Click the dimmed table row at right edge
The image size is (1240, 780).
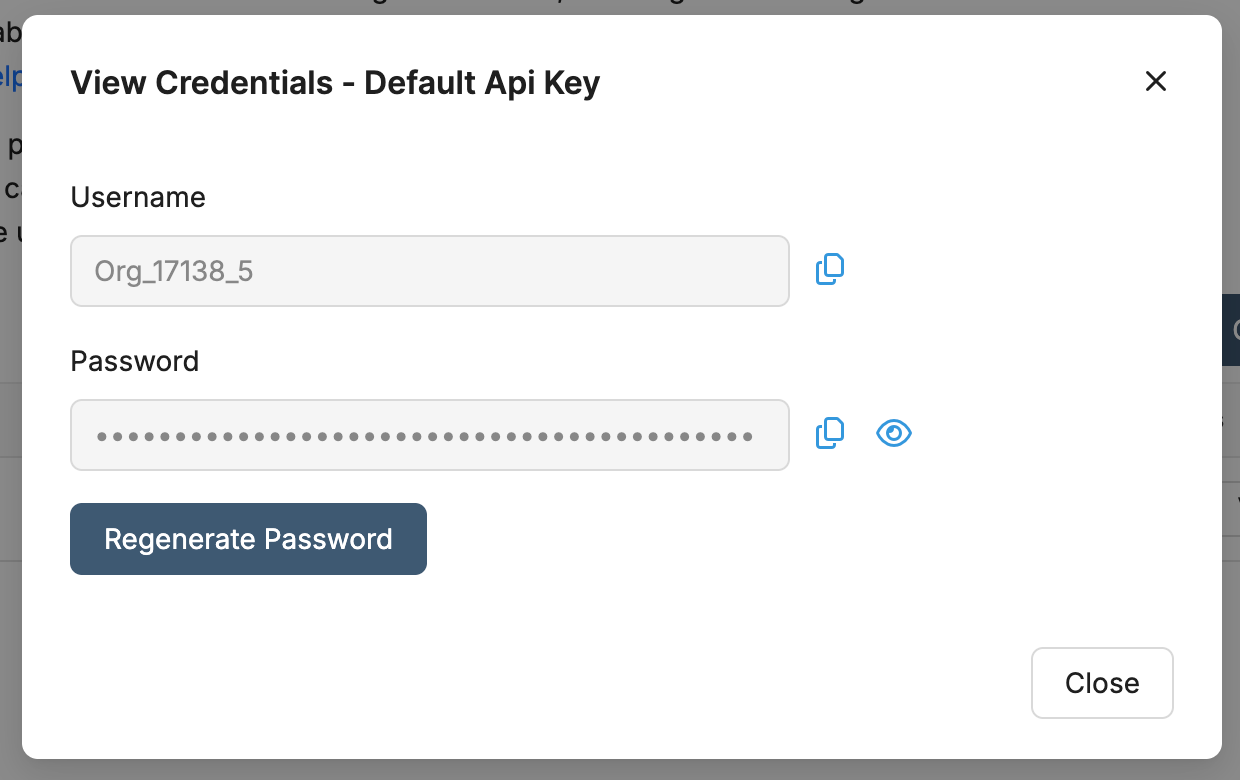[x=1231, y=420]
